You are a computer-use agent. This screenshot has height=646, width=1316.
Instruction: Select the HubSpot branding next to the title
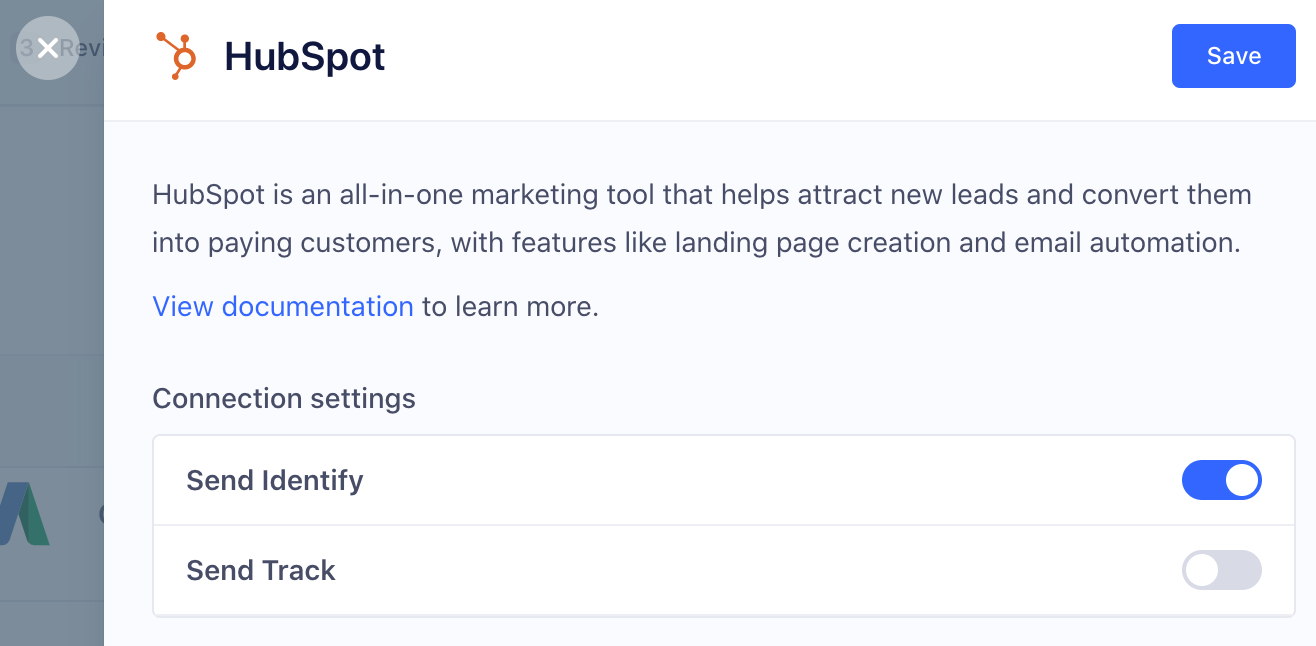tap(174, 54)
